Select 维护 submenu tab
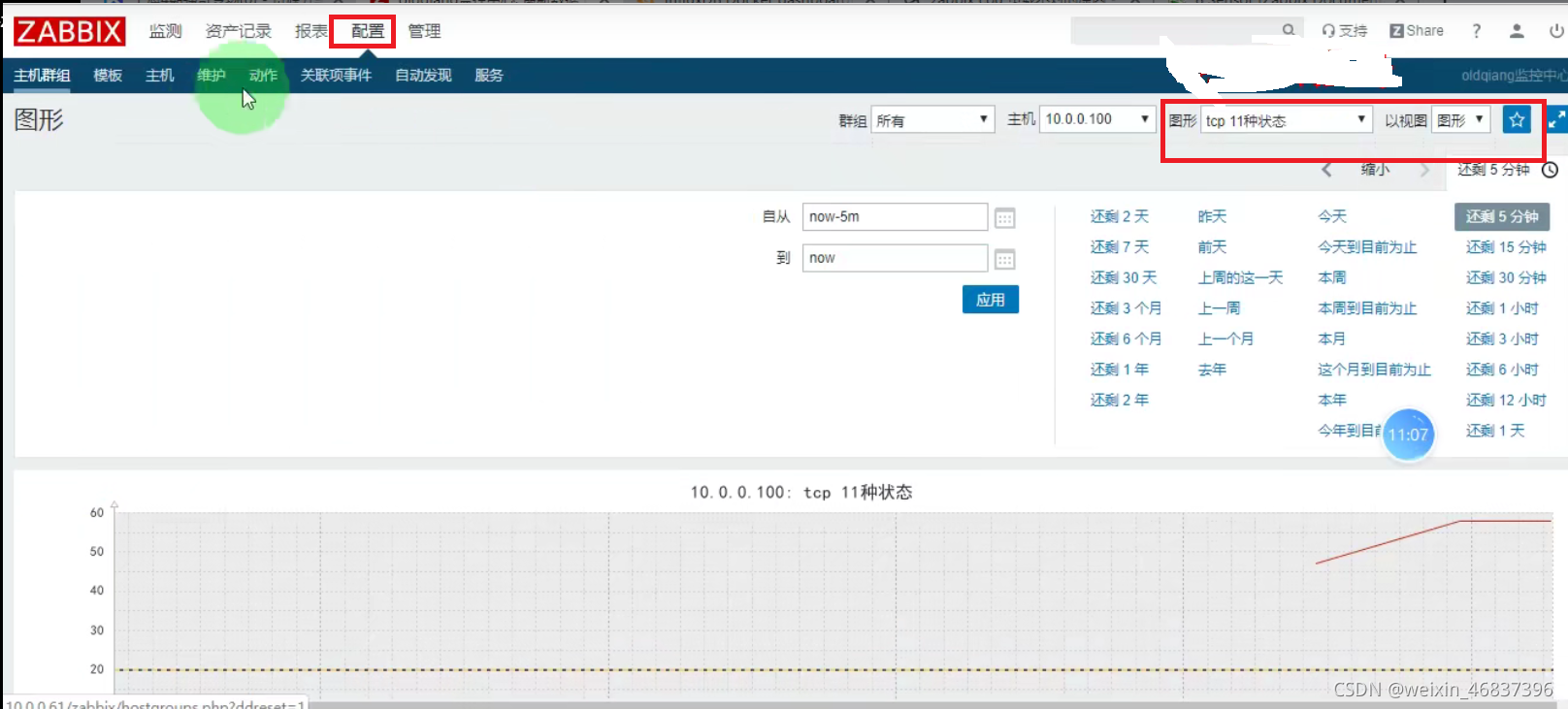The height and width of the screenshot is (709, 1568). click(212, 76)
